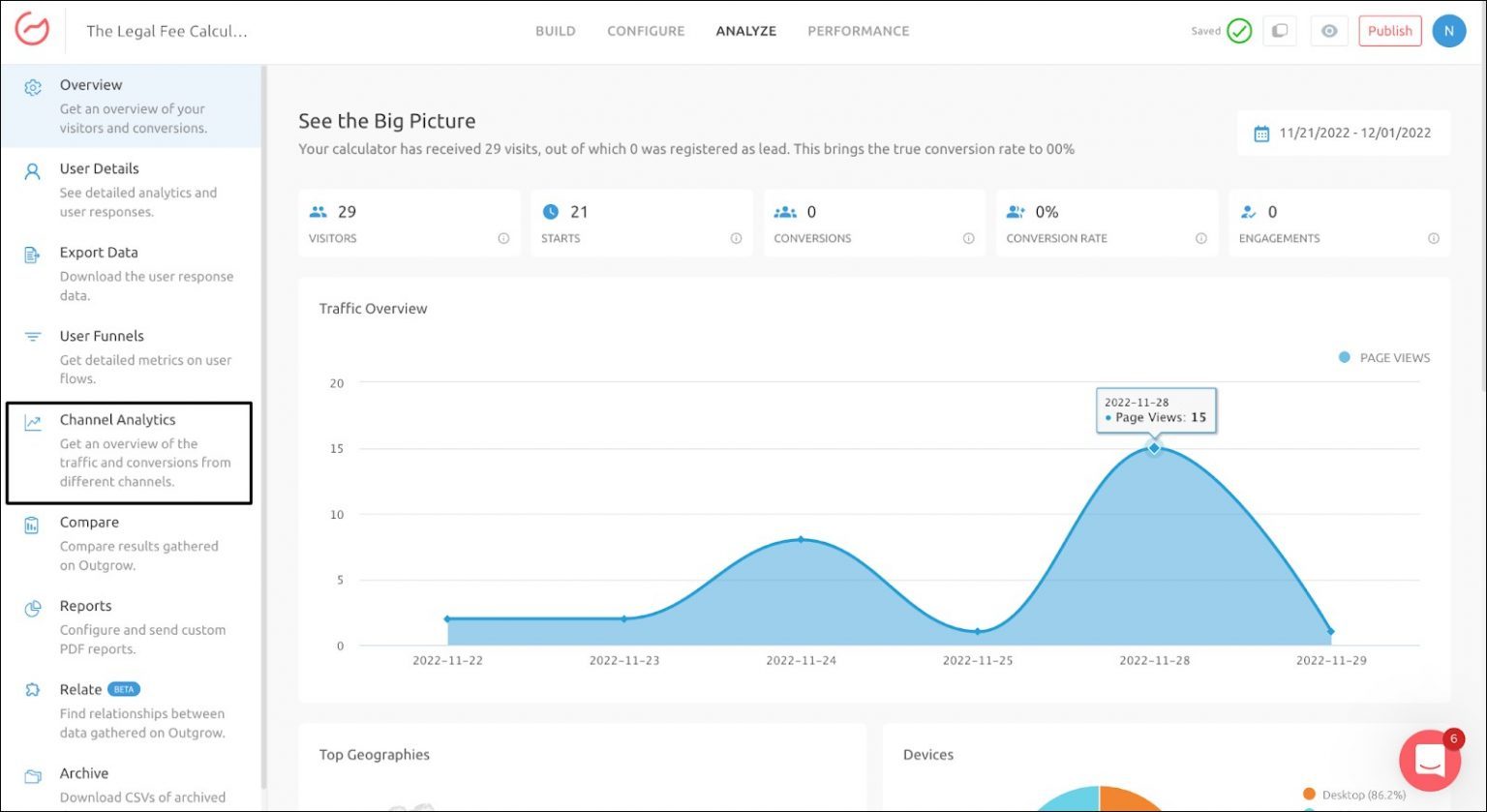This screenshot has width=1487, height=812.
Task: Open the user avatar N menu
Action: (x=1448, y=31)
